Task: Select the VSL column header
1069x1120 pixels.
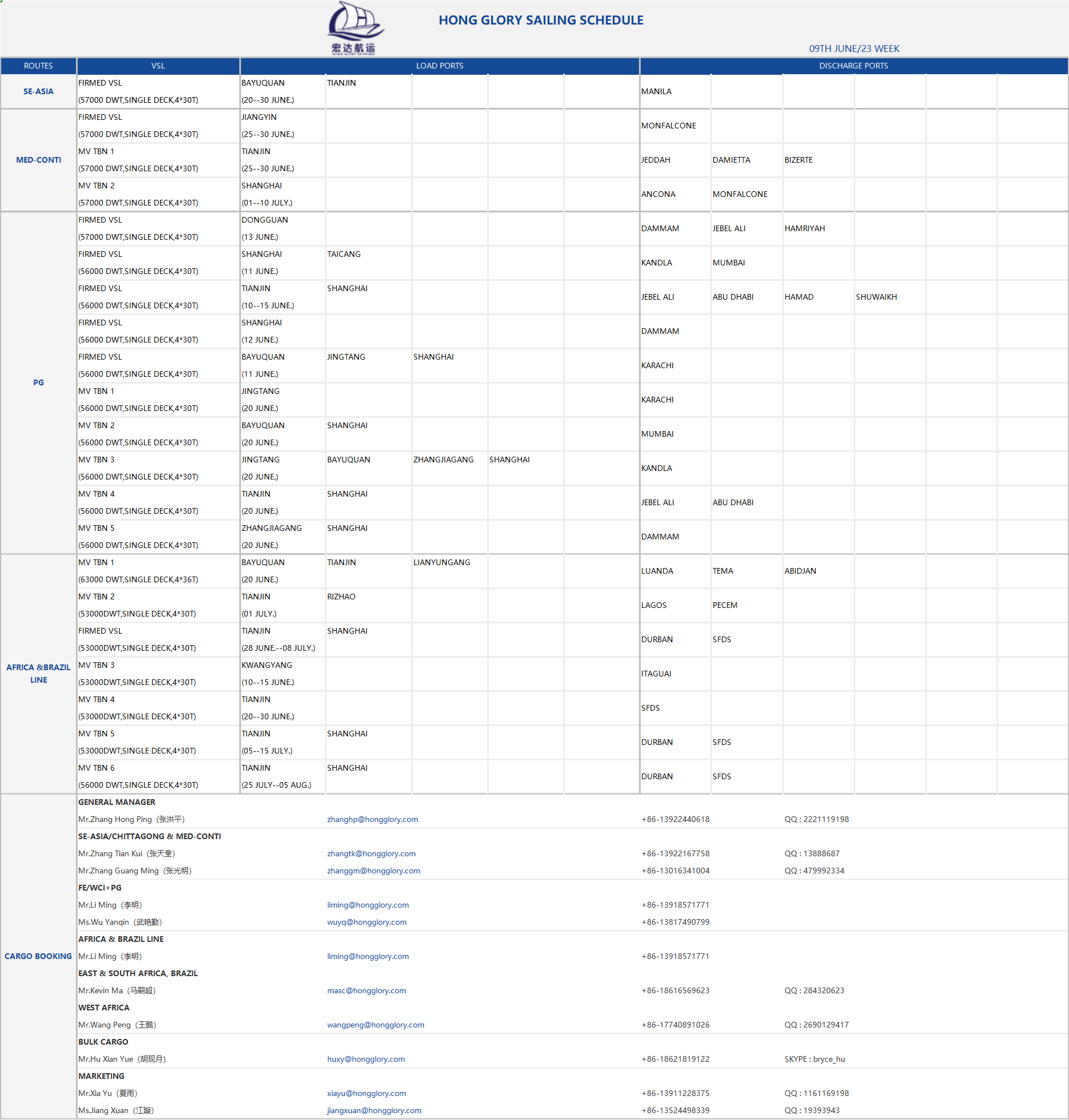Action: pyautogui.click(x=158, y=66)
